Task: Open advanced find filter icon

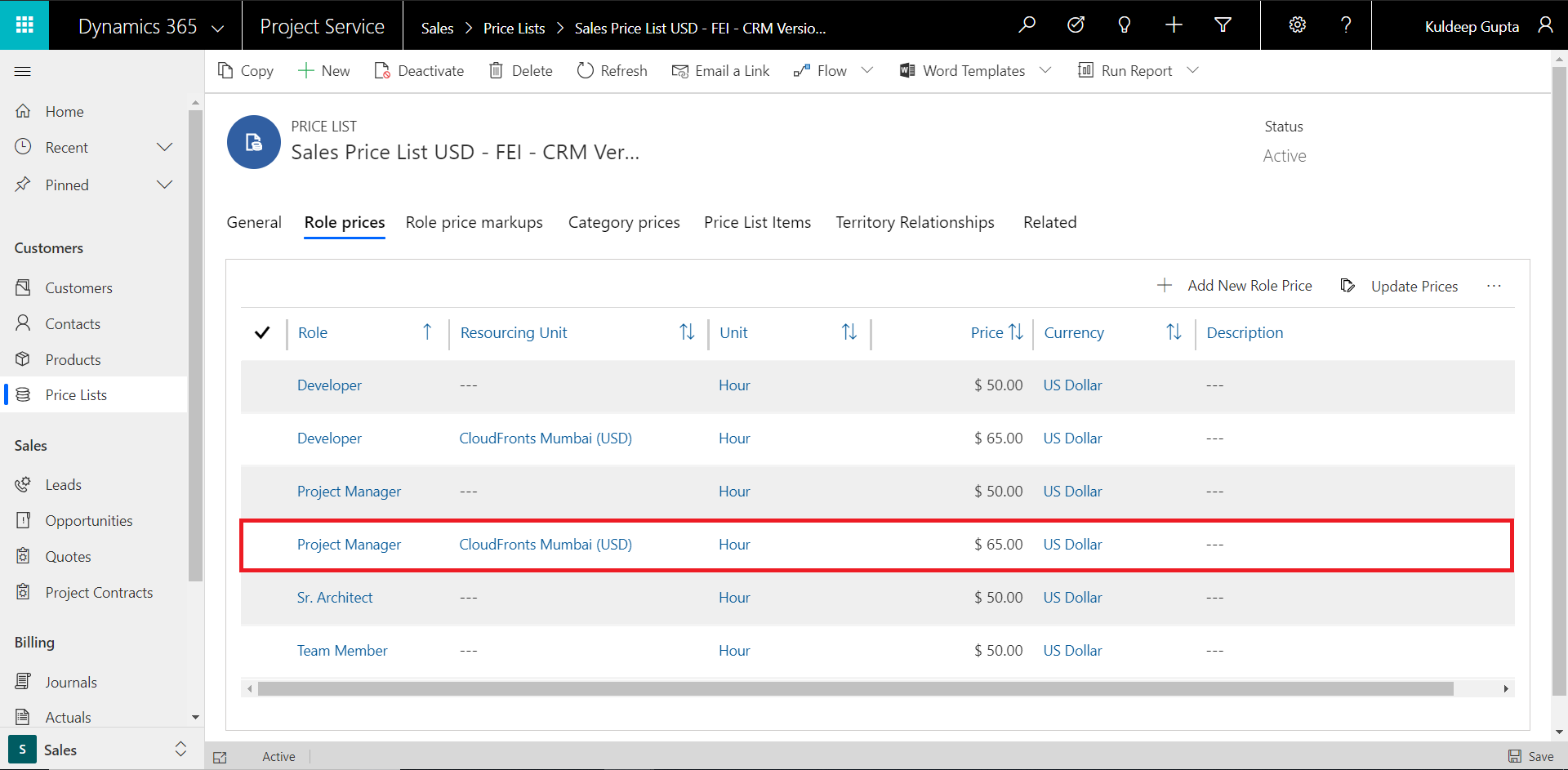Action: (1223, 25)
